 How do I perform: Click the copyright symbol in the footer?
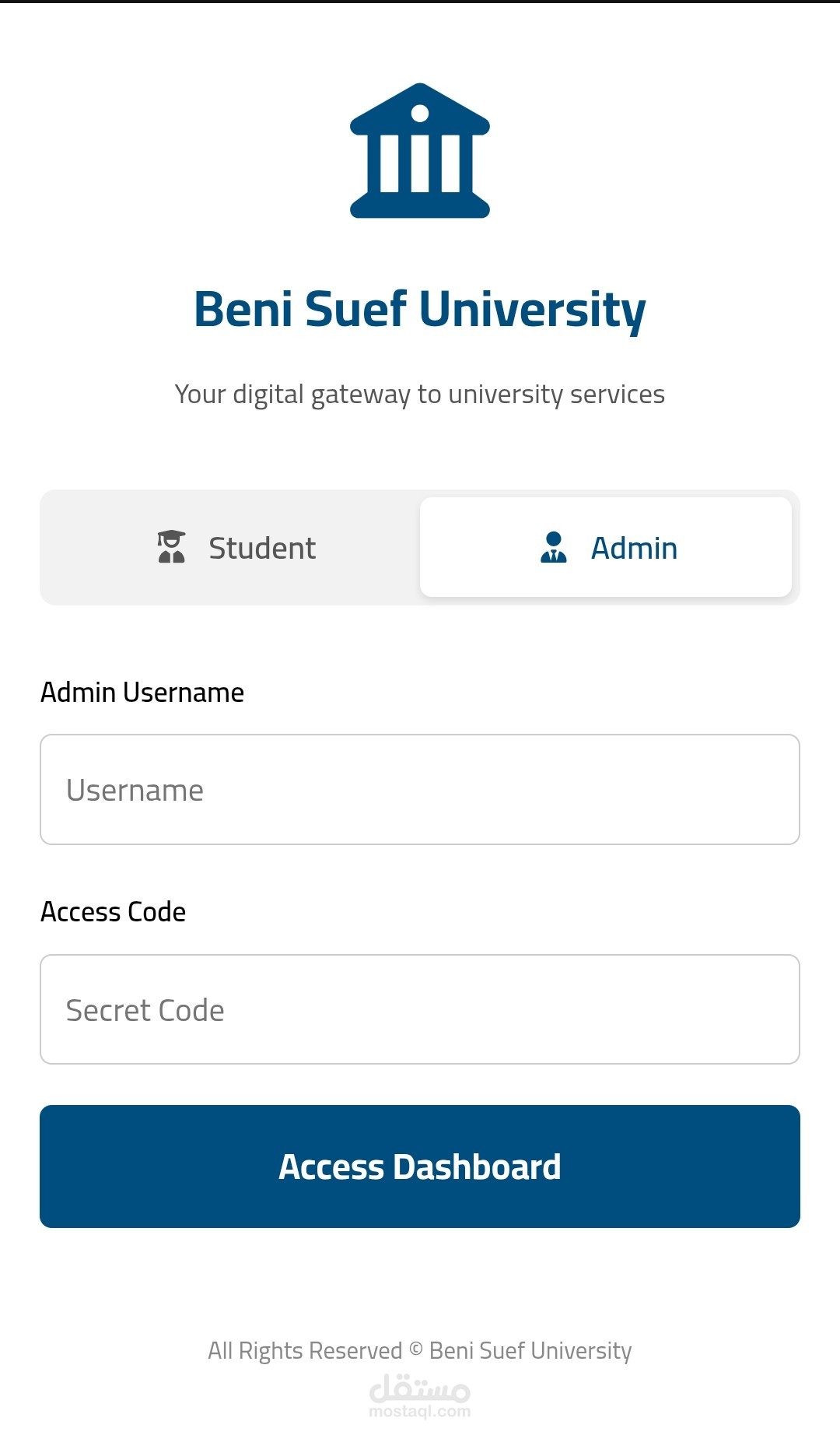416,1349
